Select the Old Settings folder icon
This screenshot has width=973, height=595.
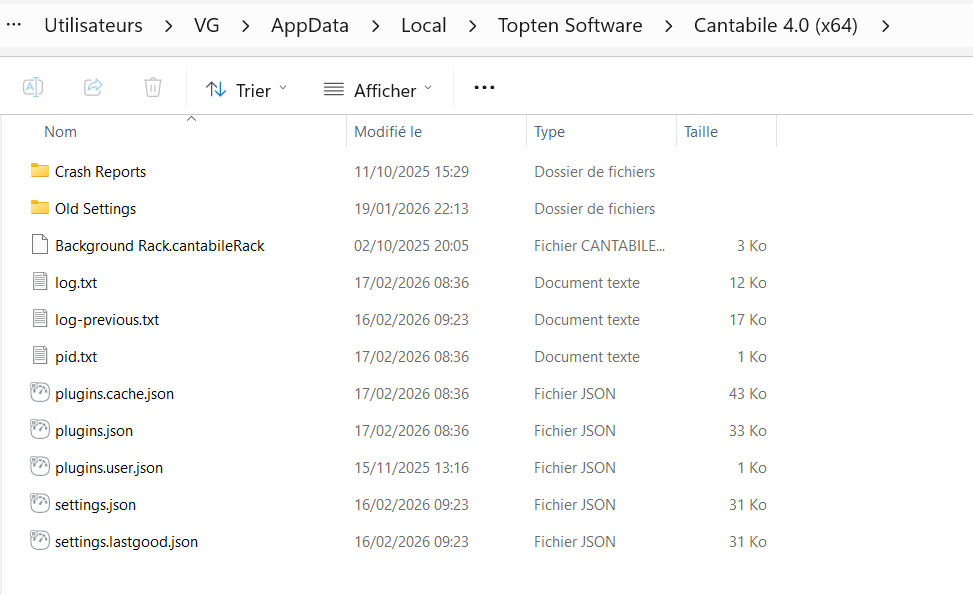(x=40, y=208)
